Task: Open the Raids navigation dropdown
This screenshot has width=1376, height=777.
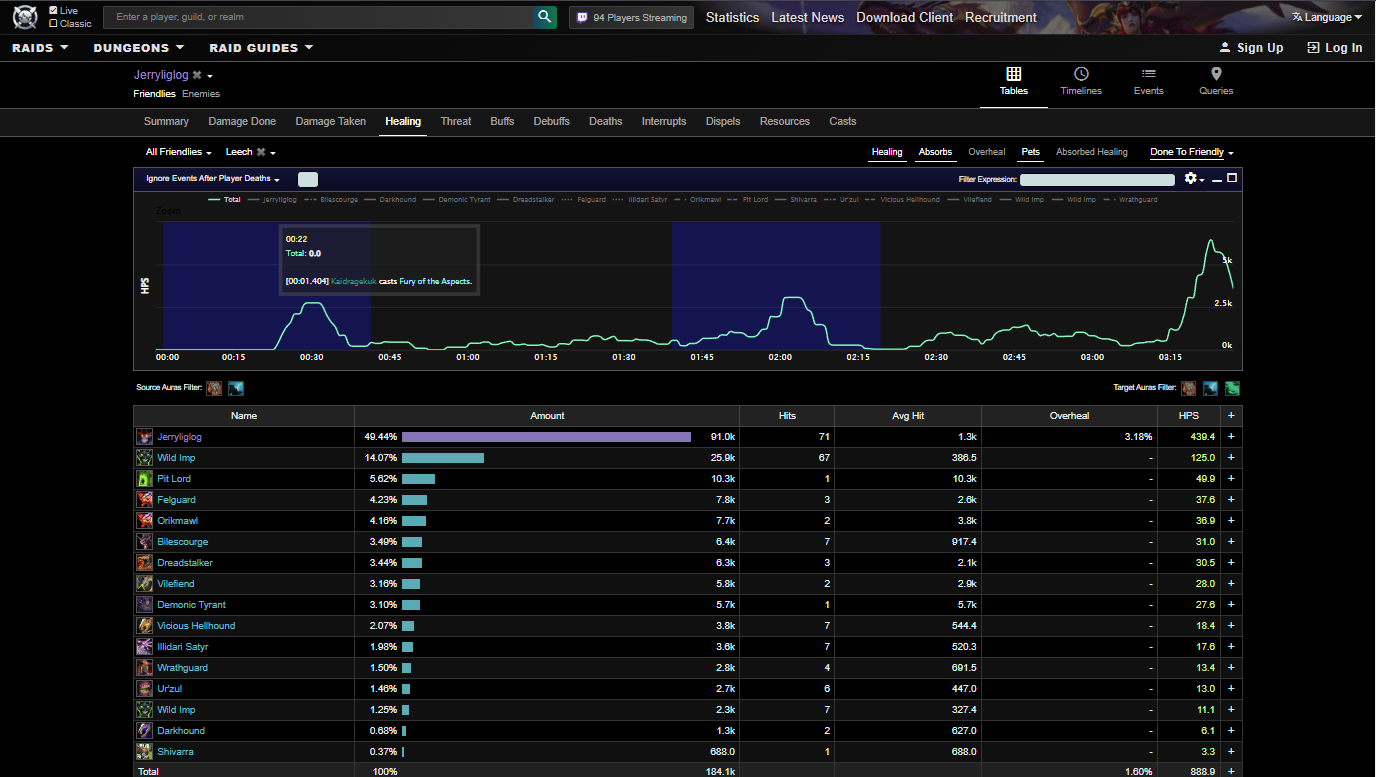Action: [40, 47]
